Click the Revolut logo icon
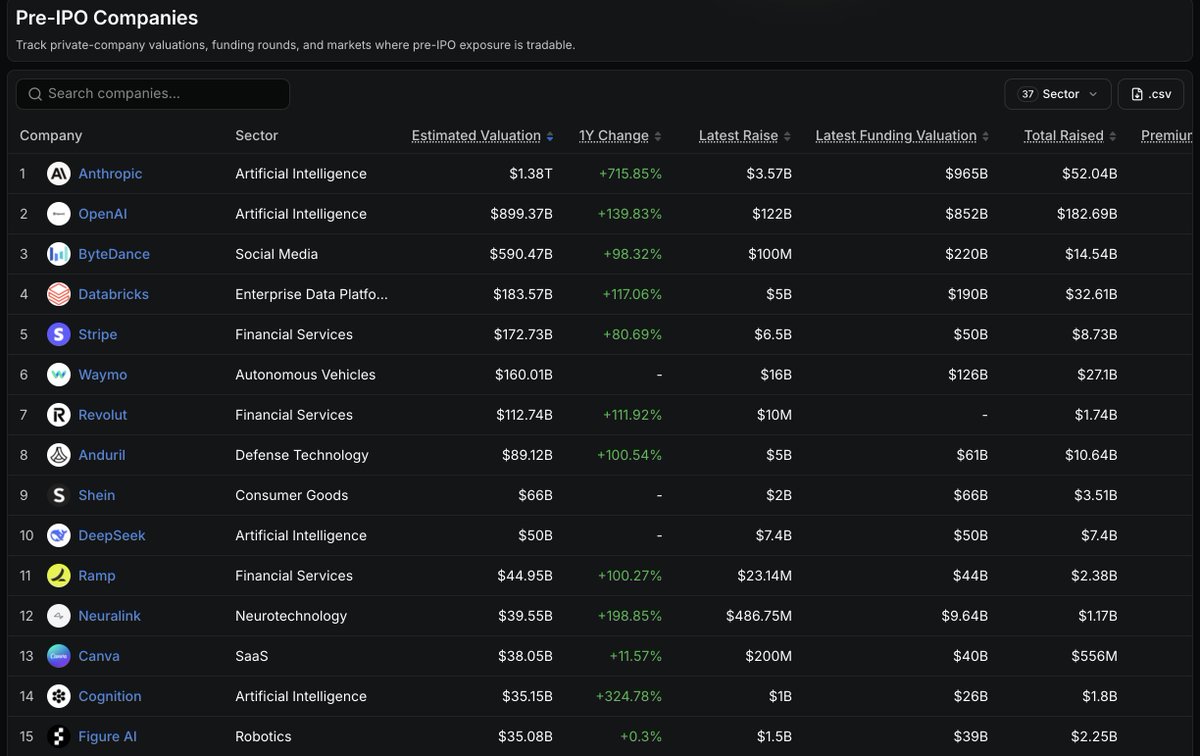Viewport: 1200px width, 756px height. tap(59, 415)
